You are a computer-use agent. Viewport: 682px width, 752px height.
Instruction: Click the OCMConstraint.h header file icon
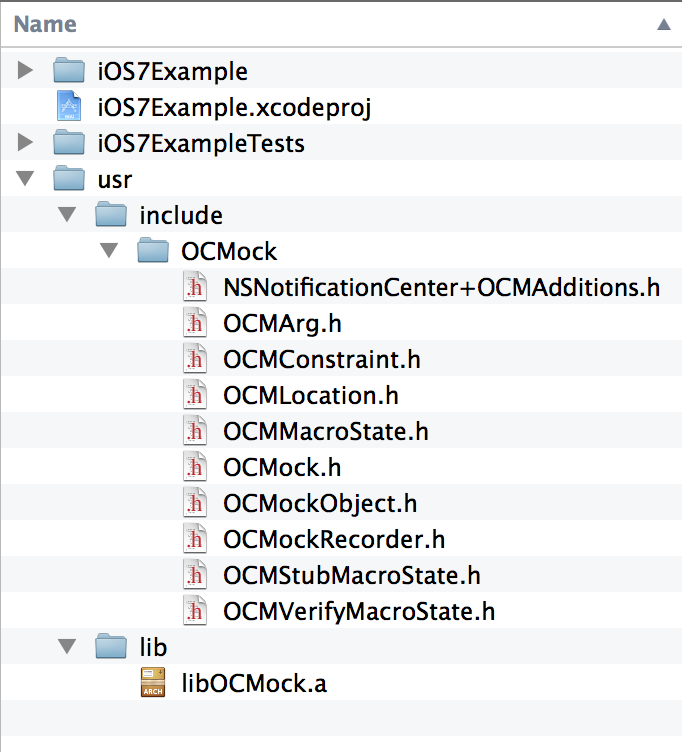(x=195, y=359)
